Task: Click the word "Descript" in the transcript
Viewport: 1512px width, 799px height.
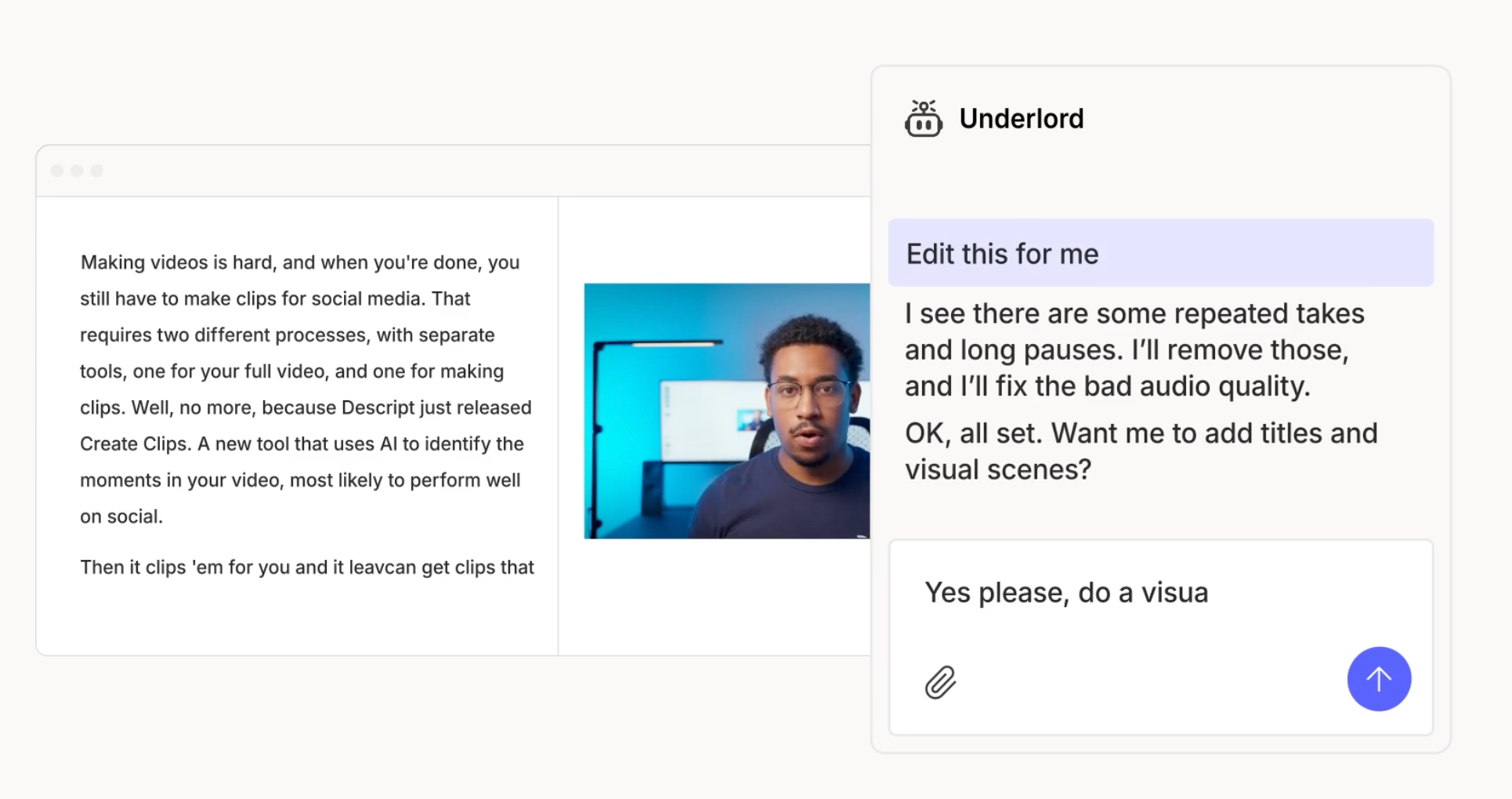Action: tap(378, 408)
